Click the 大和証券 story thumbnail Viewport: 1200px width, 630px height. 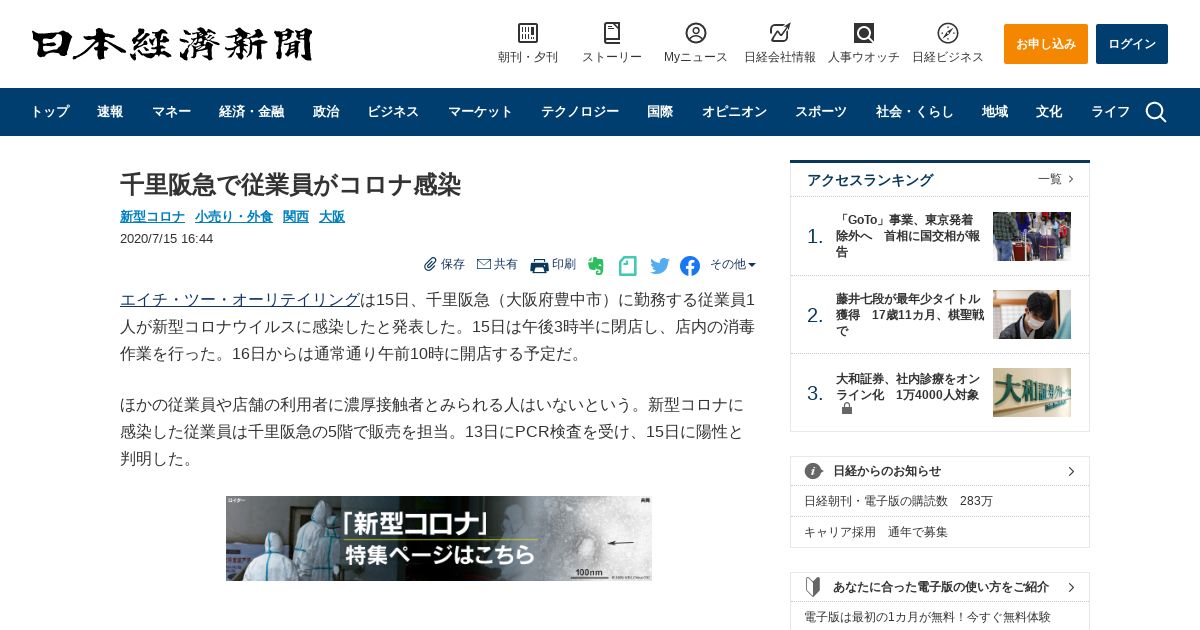point(1032,392)
